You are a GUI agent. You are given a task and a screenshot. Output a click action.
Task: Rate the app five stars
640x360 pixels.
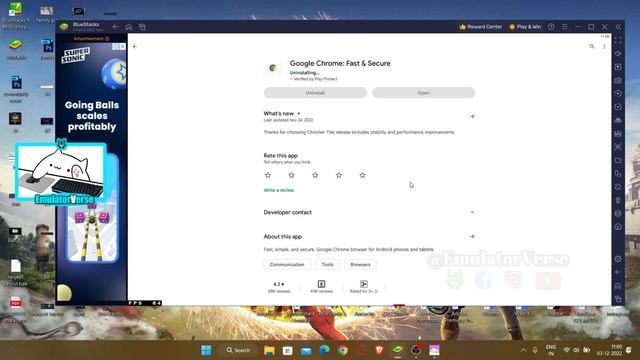click(x=362, y=175)
